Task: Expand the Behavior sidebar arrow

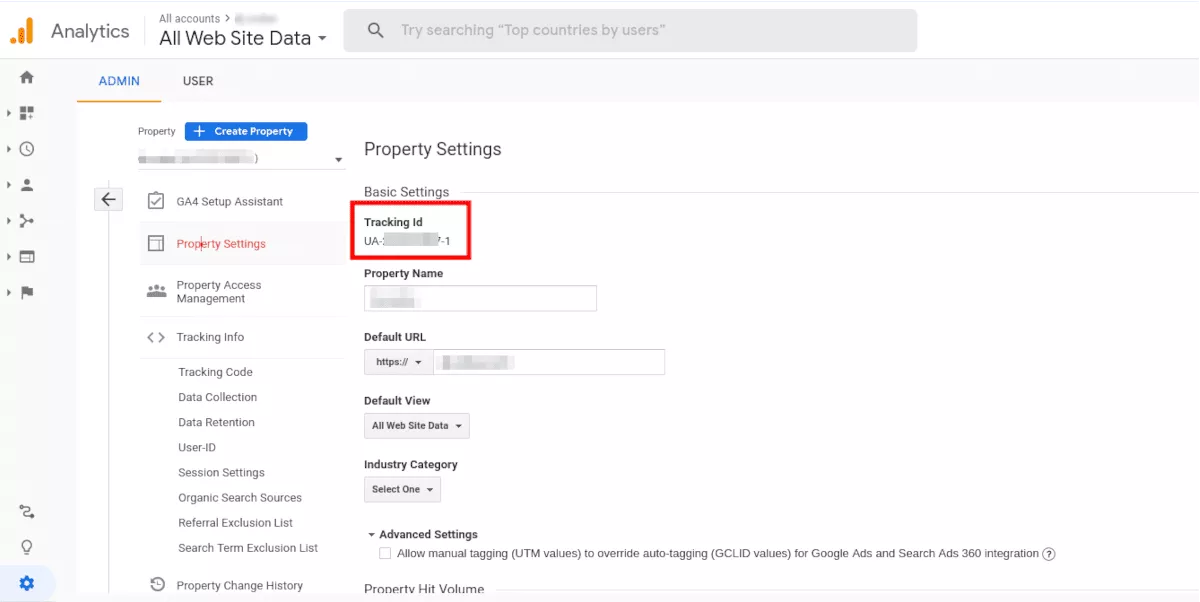Action: pos(9,257)
